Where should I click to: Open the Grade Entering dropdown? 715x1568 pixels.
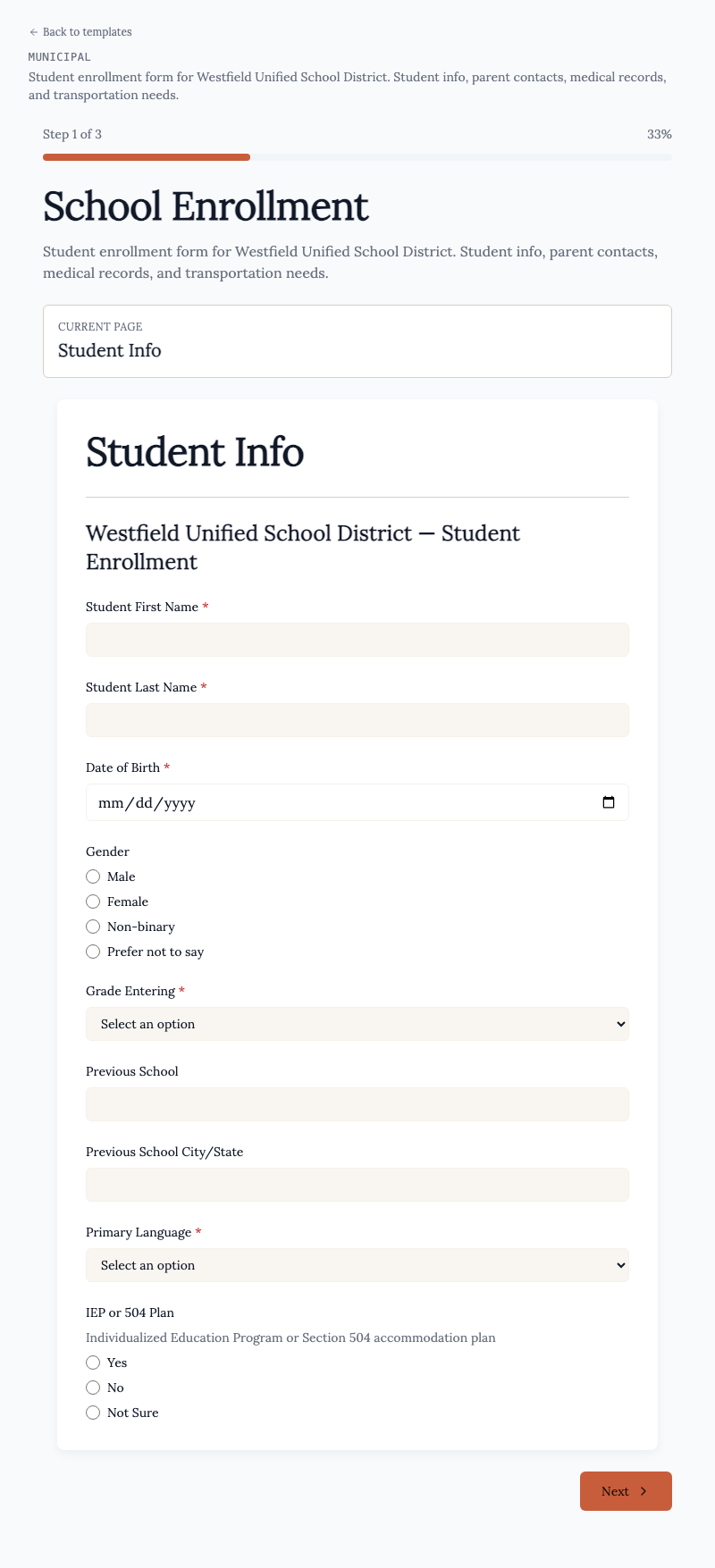point(357,1024)
